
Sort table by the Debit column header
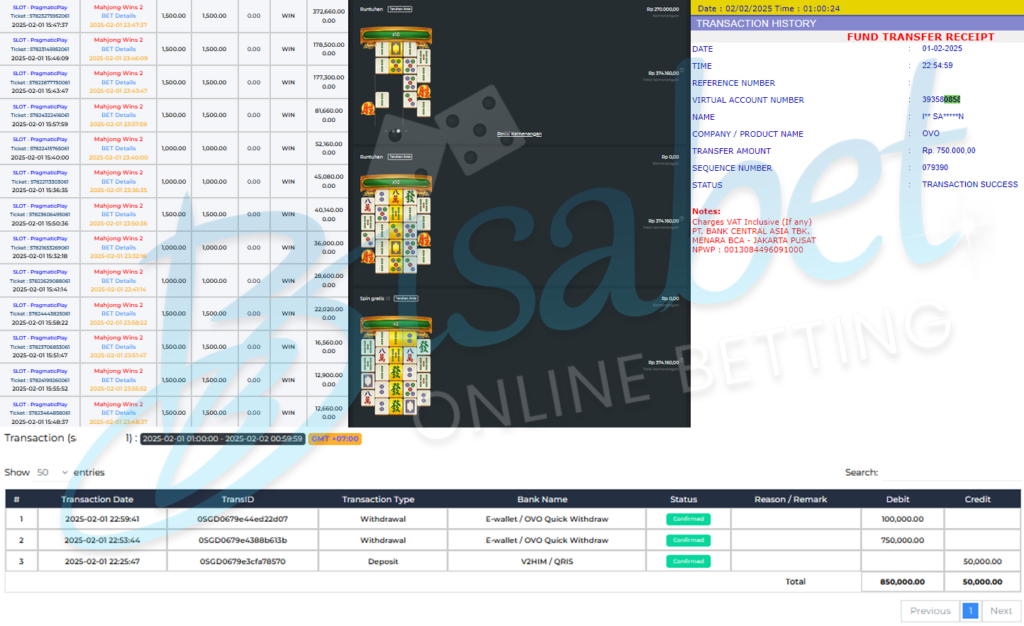[x=898, y=499]
